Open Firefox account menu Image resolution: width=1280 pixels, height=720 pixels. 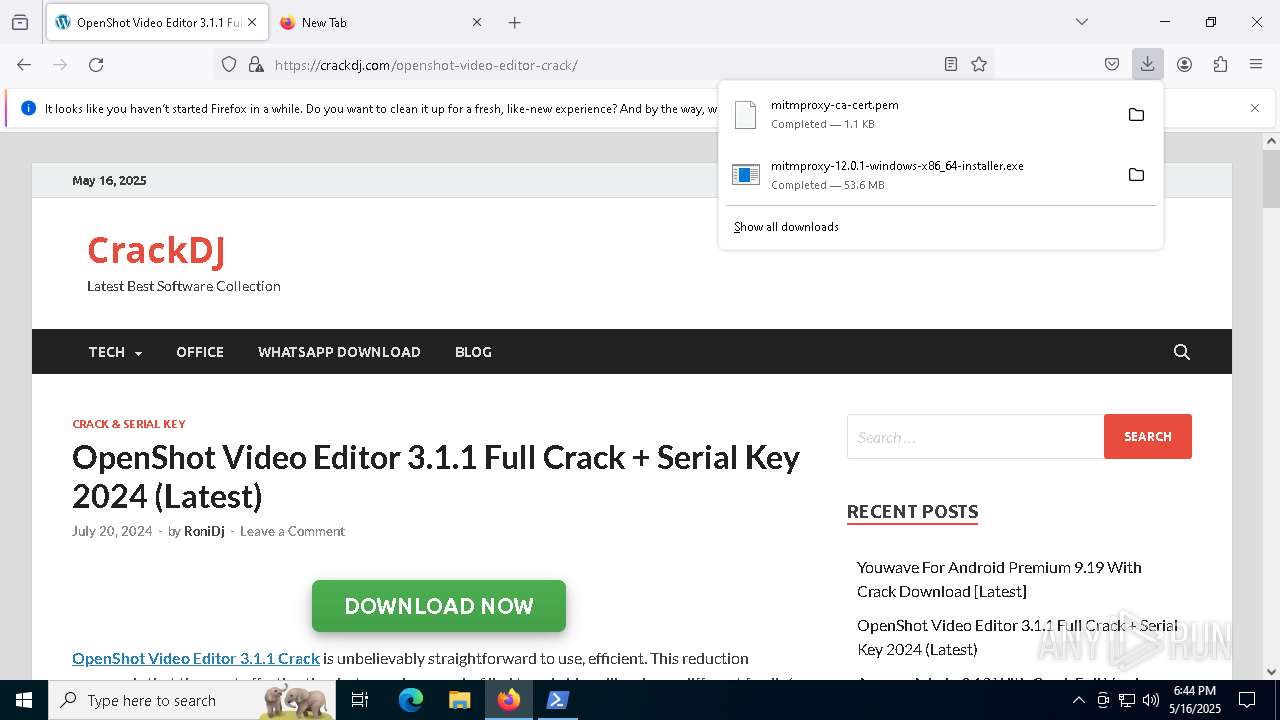pos(1184,64)
